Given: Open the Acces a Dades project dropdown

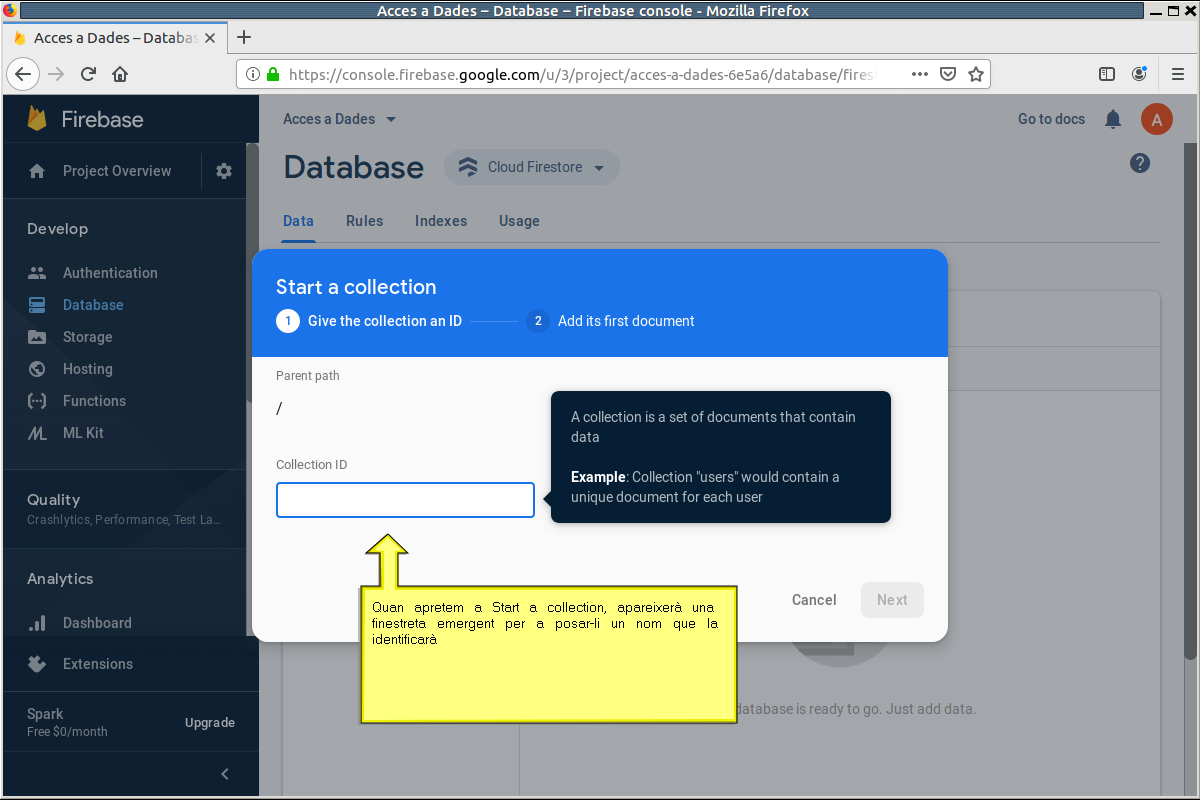Looking at the screenshot, I should tap(340, 119).
